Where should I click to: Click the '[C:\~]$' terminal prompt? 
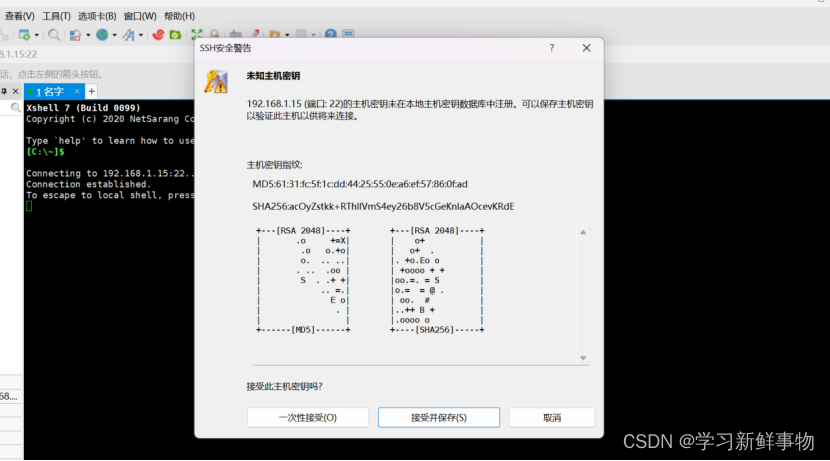pyautogui.click(x=46, y=152)
